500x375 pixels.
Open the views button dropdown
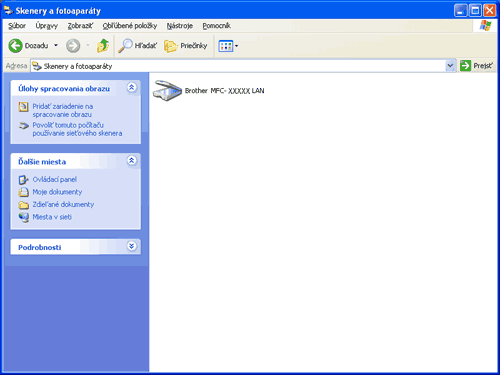pos(236,46)
